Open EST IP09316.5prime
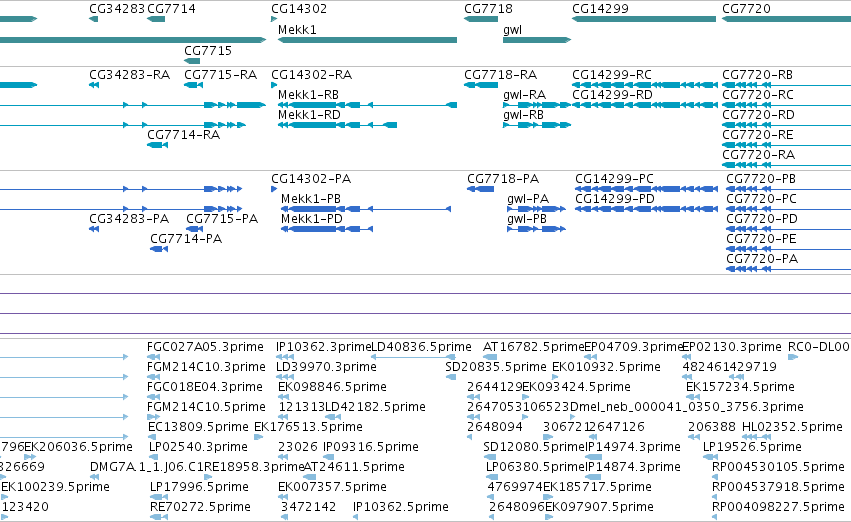Screen dimensions: 851x522 [371, 447]
